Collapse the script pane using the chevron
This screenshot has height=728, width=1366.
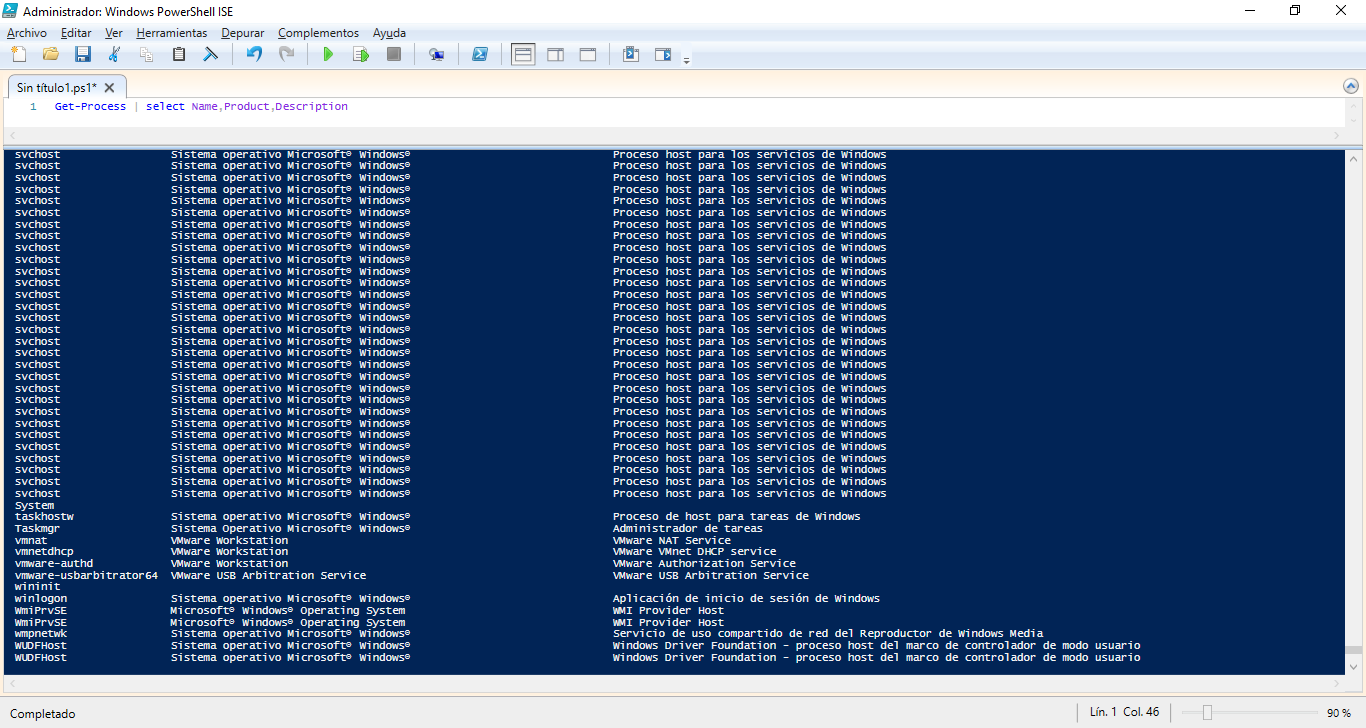(1351, 86)
